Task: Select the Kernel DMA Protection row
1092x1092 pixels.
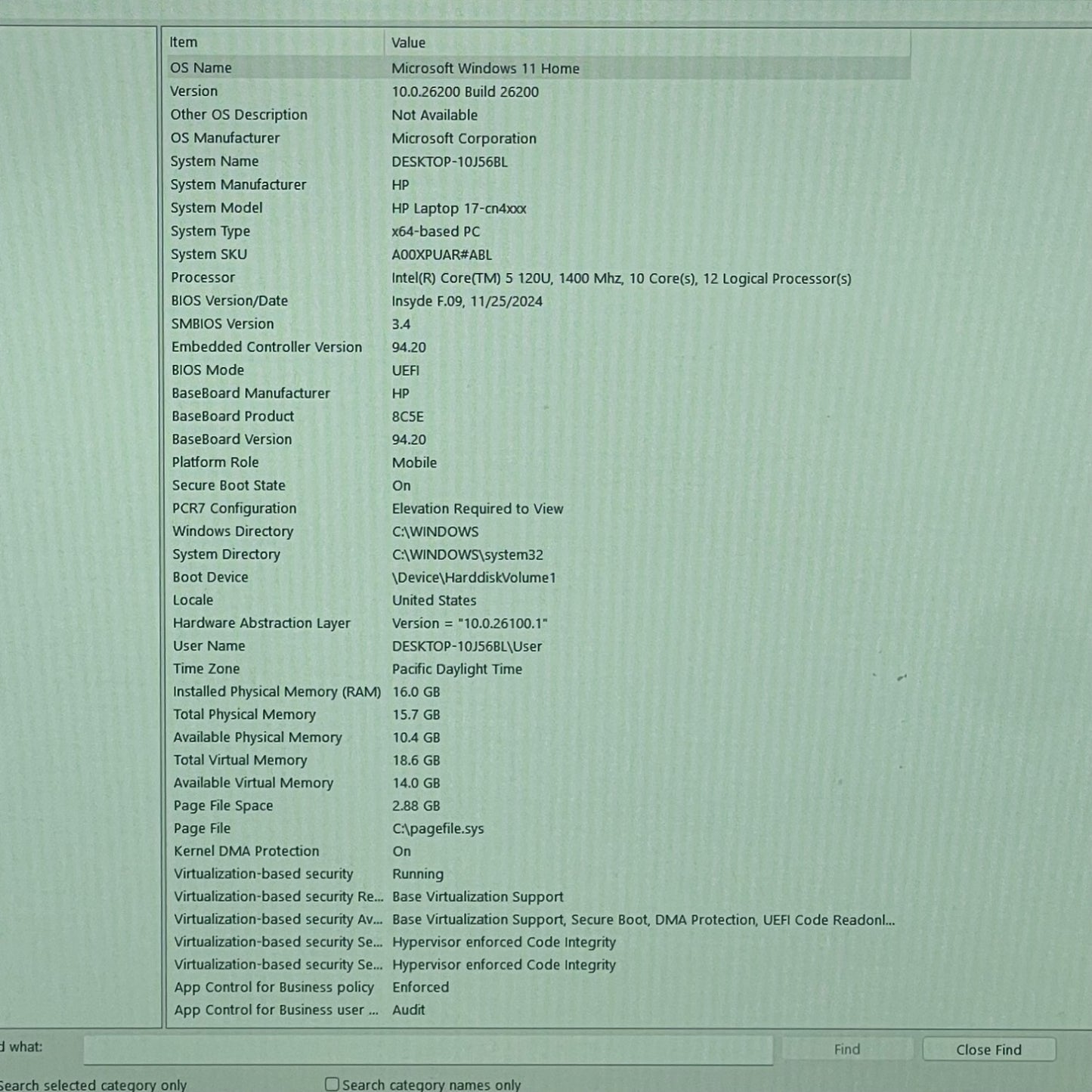Action: 538,851
